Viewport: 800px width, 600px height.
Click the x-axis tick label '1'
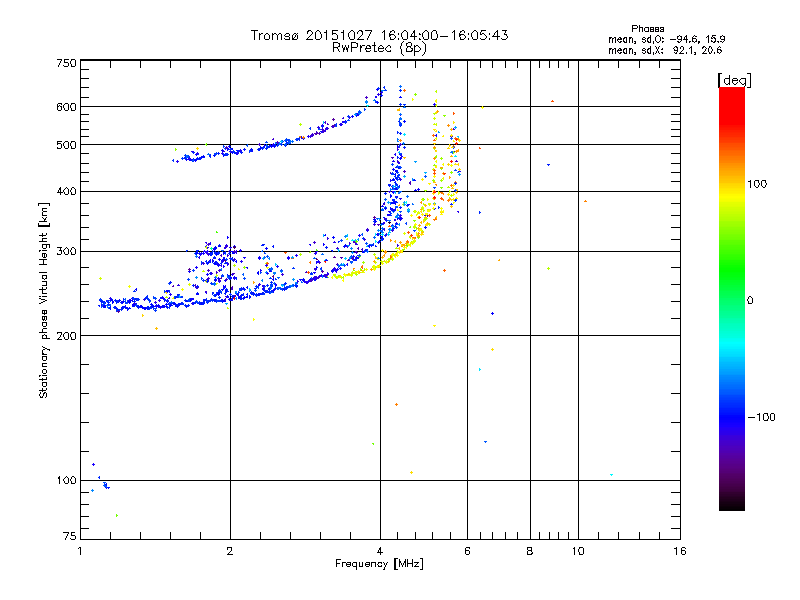click(x=80, y=551)
